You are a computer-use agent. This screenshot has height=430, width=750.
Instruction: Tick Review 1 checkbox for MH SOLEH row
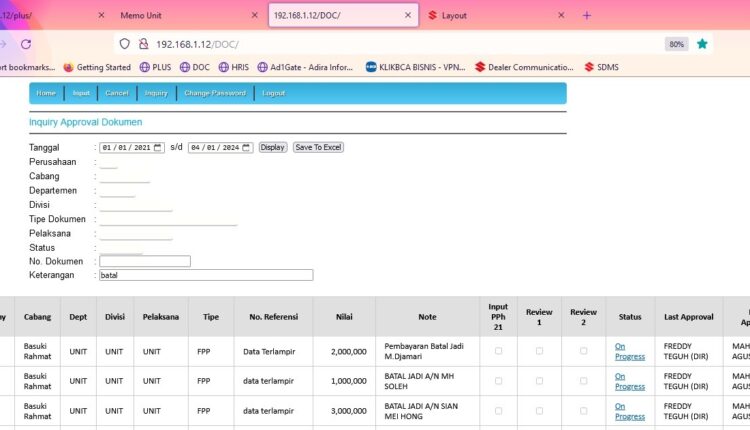pyautogui.click(x=539, y=381)
